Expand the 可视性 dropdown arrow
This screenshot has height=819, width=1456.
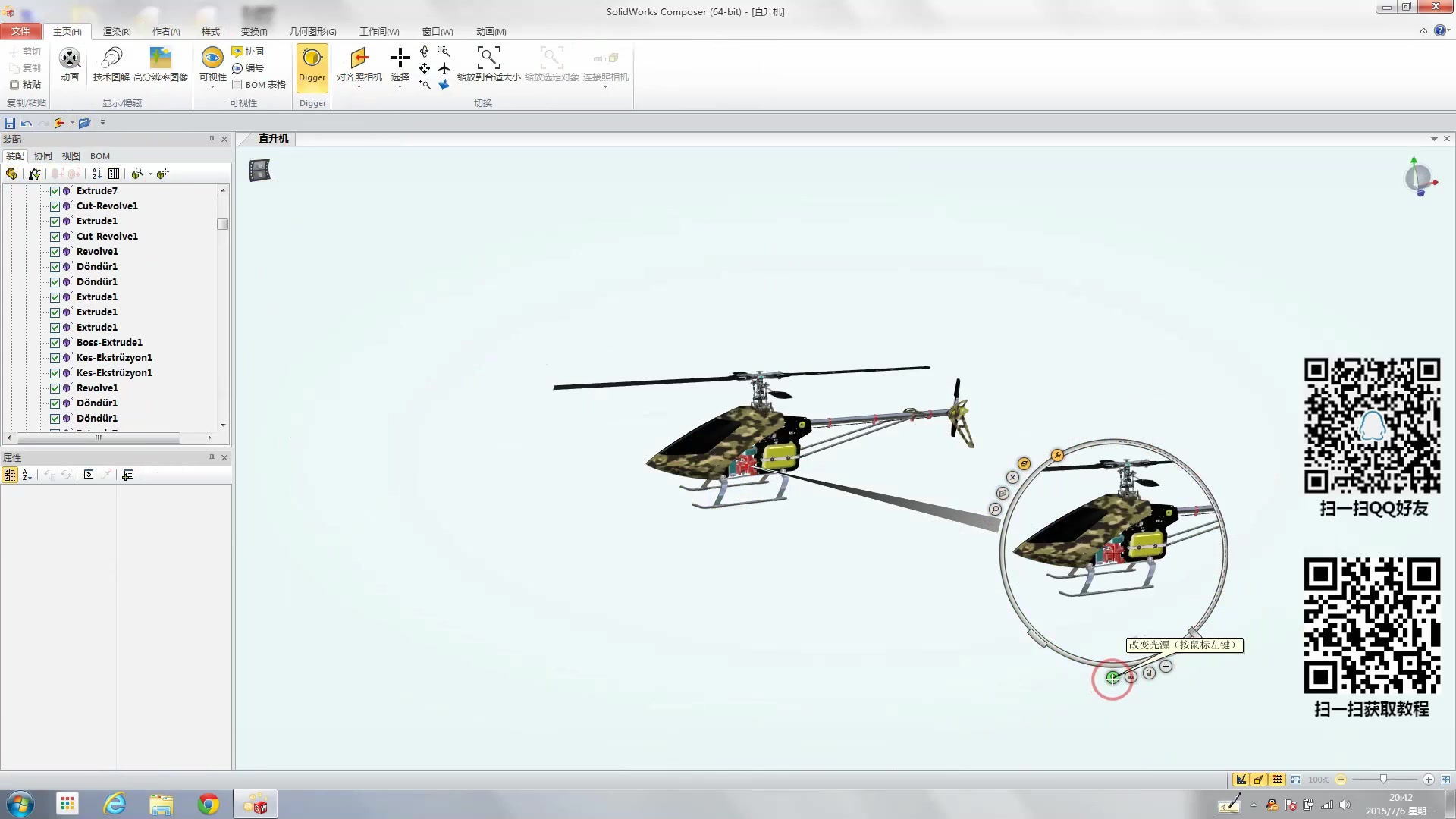[212, 87]
